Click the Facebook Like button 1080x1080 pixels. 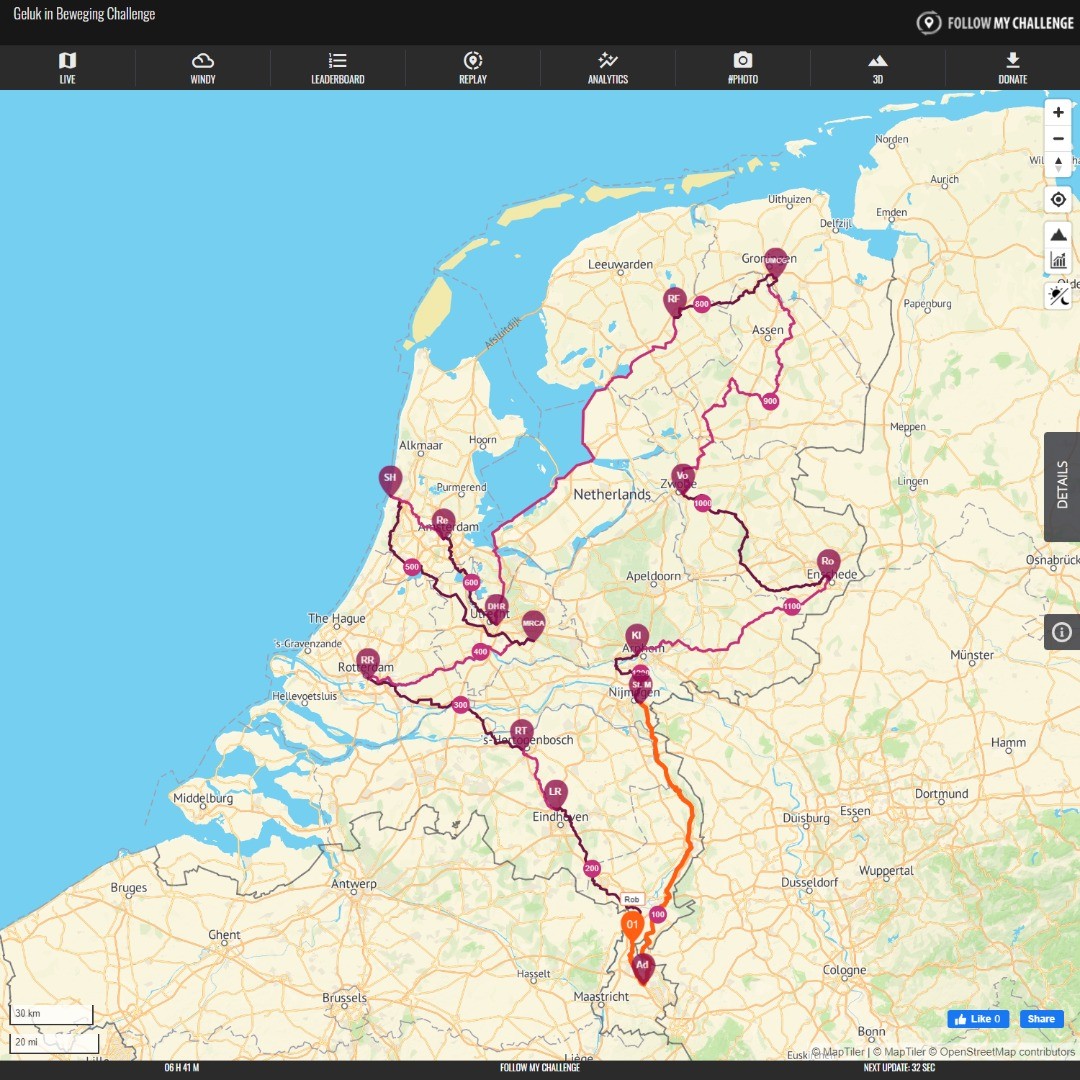[x=977, y=1018]
